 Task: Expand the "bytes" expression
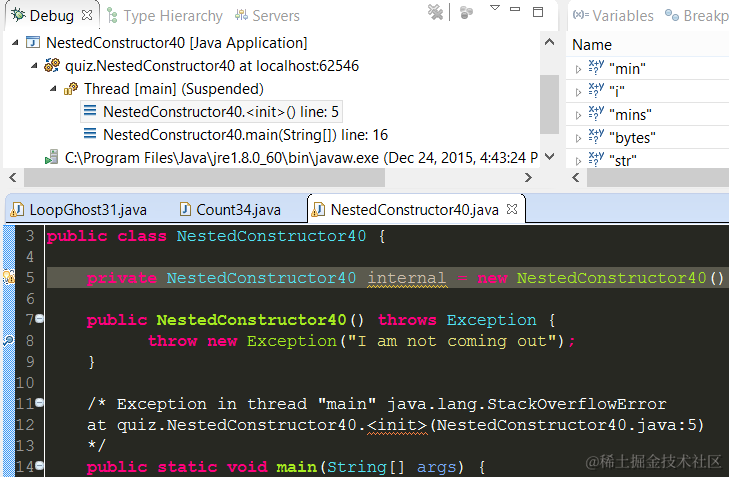click(x=578, y=139)
